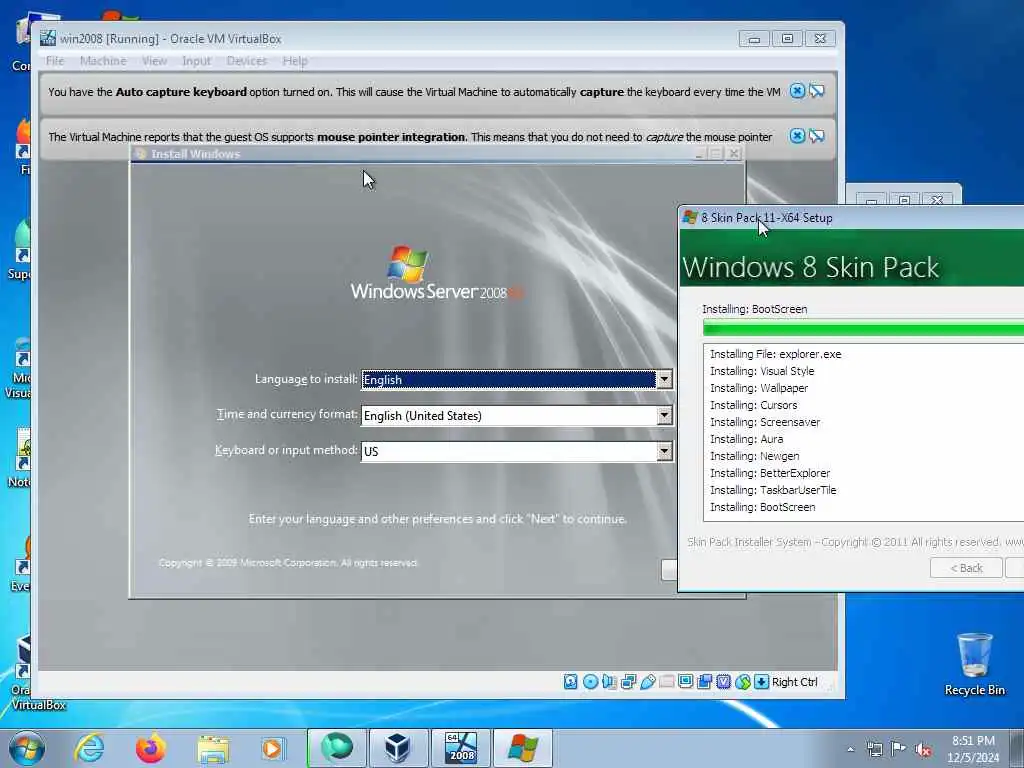Expand the Time and currency format dropdown arrow
Viewport: 1024px width, 768px height.
[664, 415]
